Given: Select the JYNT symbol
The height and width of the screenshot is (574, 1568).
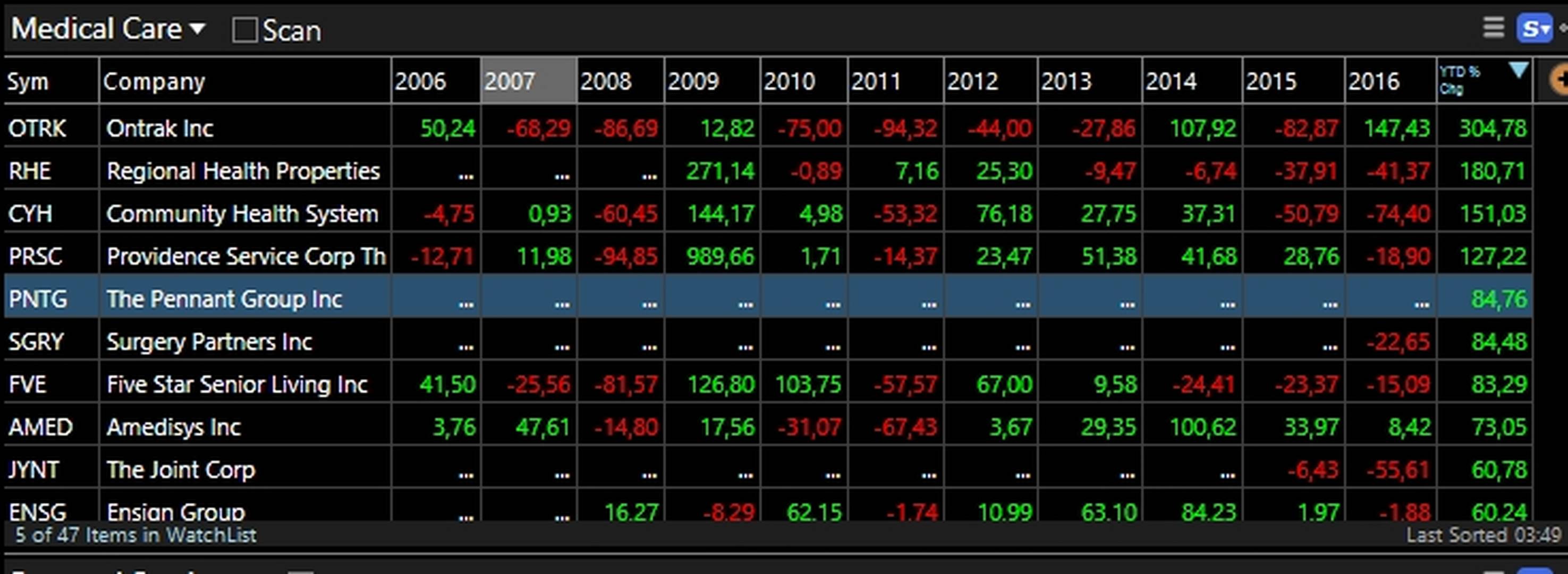Looking at the screenshot, I should click(x=34, y=469).
